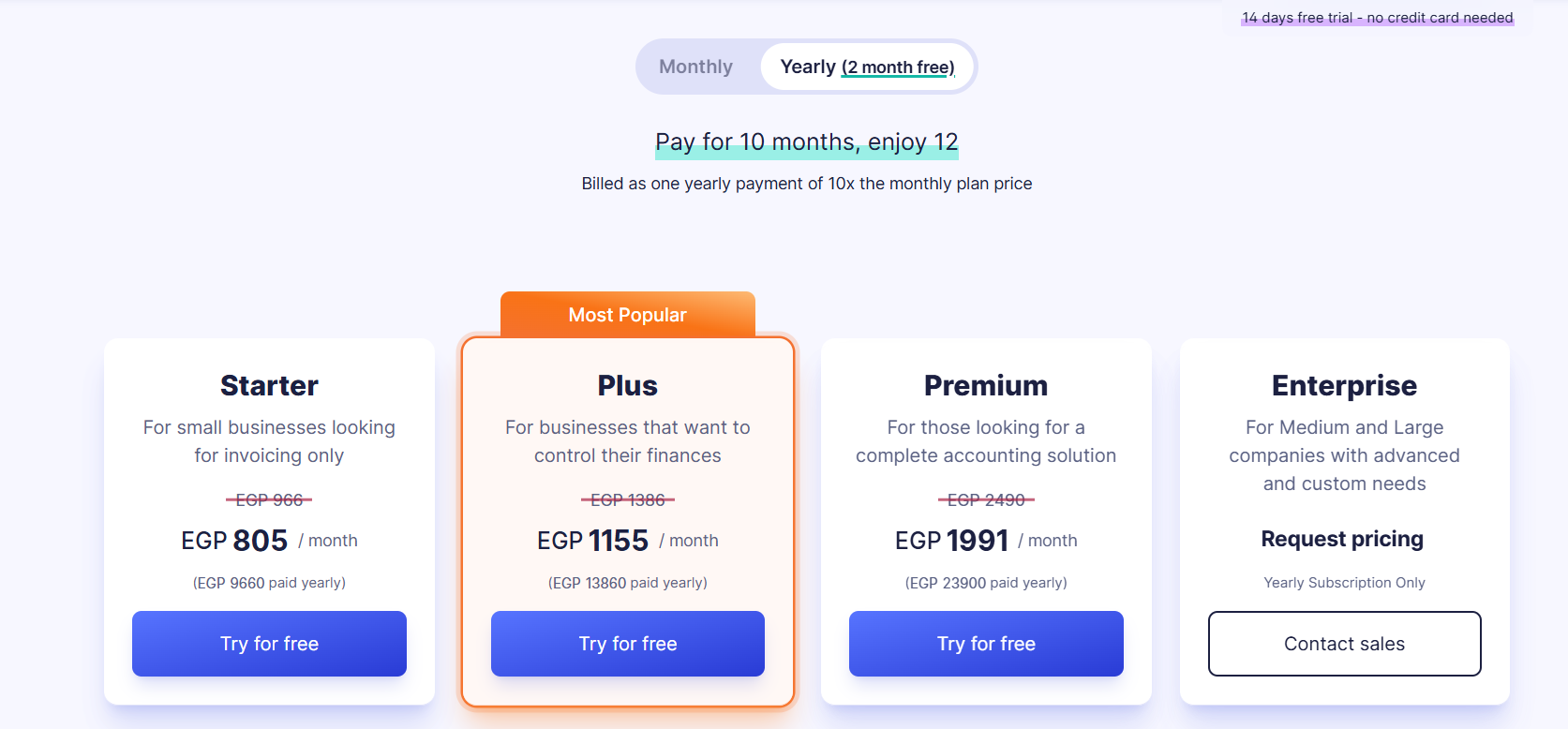Start free trial for Plus plan

(627, 644)
